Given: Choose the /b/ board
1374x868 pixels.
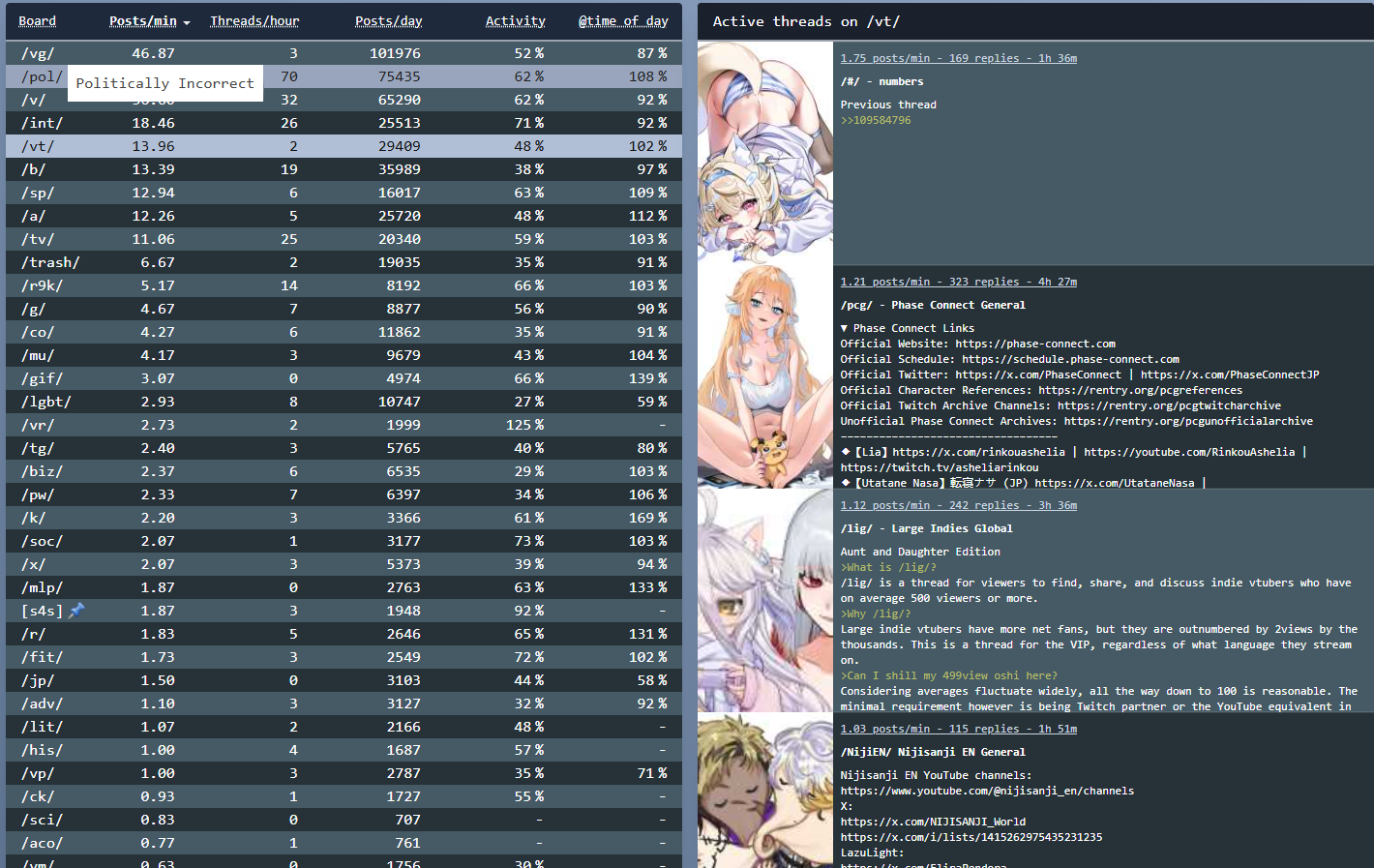Looking at the screenshot, I should 343,169.
